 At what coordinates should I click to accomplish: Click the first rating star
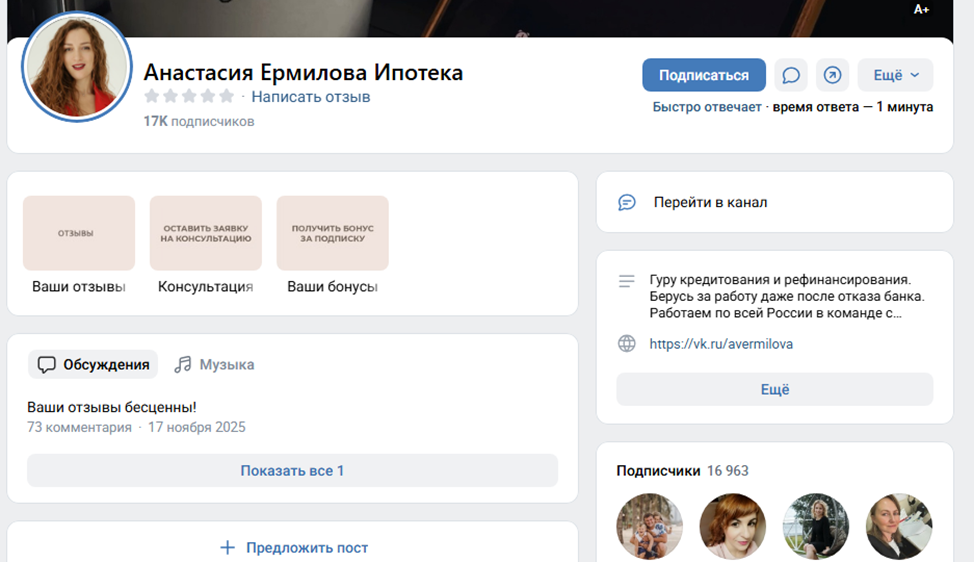tap(152, 96)
